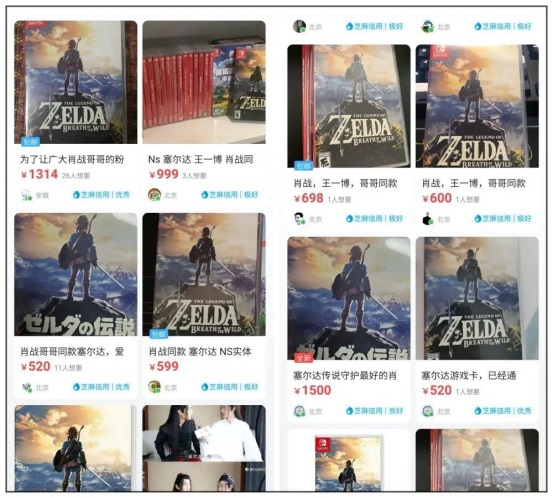Open the ¥1314 Zelda listing thumbnail

coord(75,82)
